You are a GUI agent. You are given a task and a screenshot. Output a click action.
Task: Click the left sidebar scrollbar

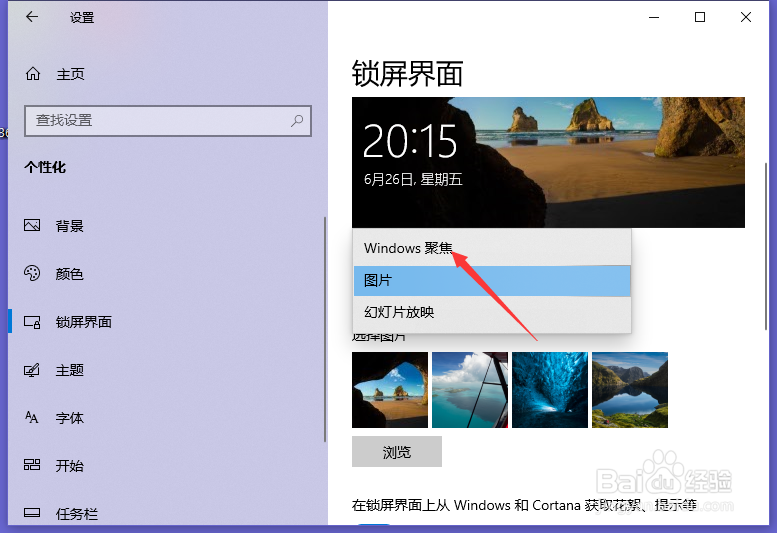coord(325,329)
